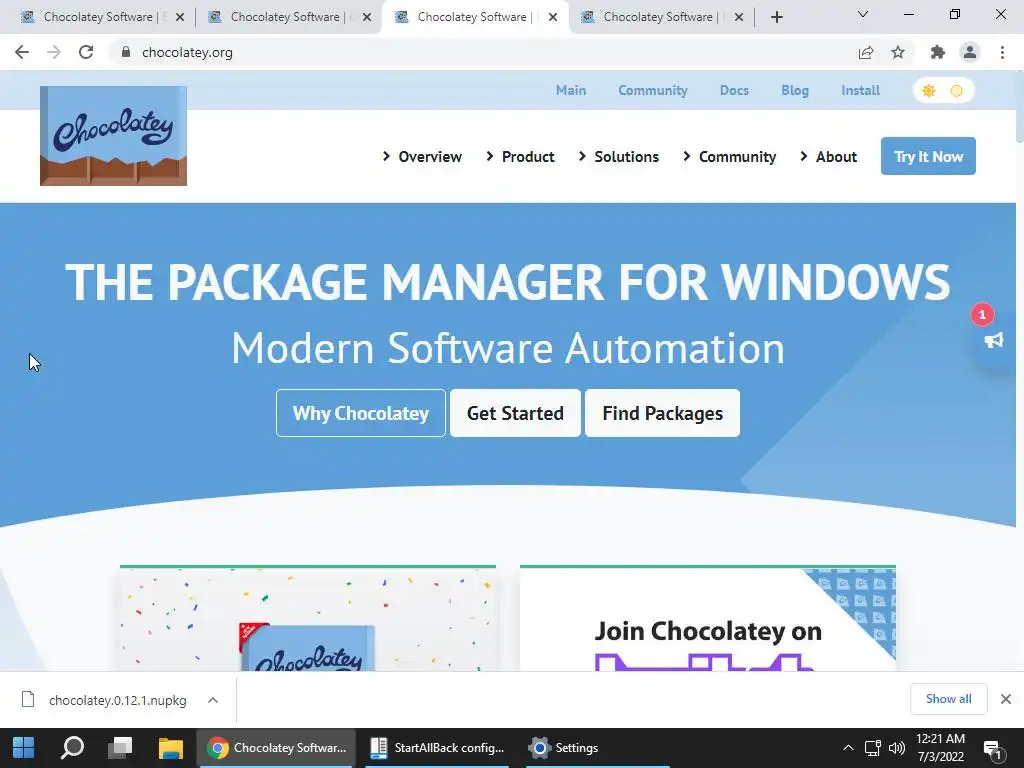Click the red notification badge 1
Viewport: 1024px width, 768px height.
click(982, 315)
